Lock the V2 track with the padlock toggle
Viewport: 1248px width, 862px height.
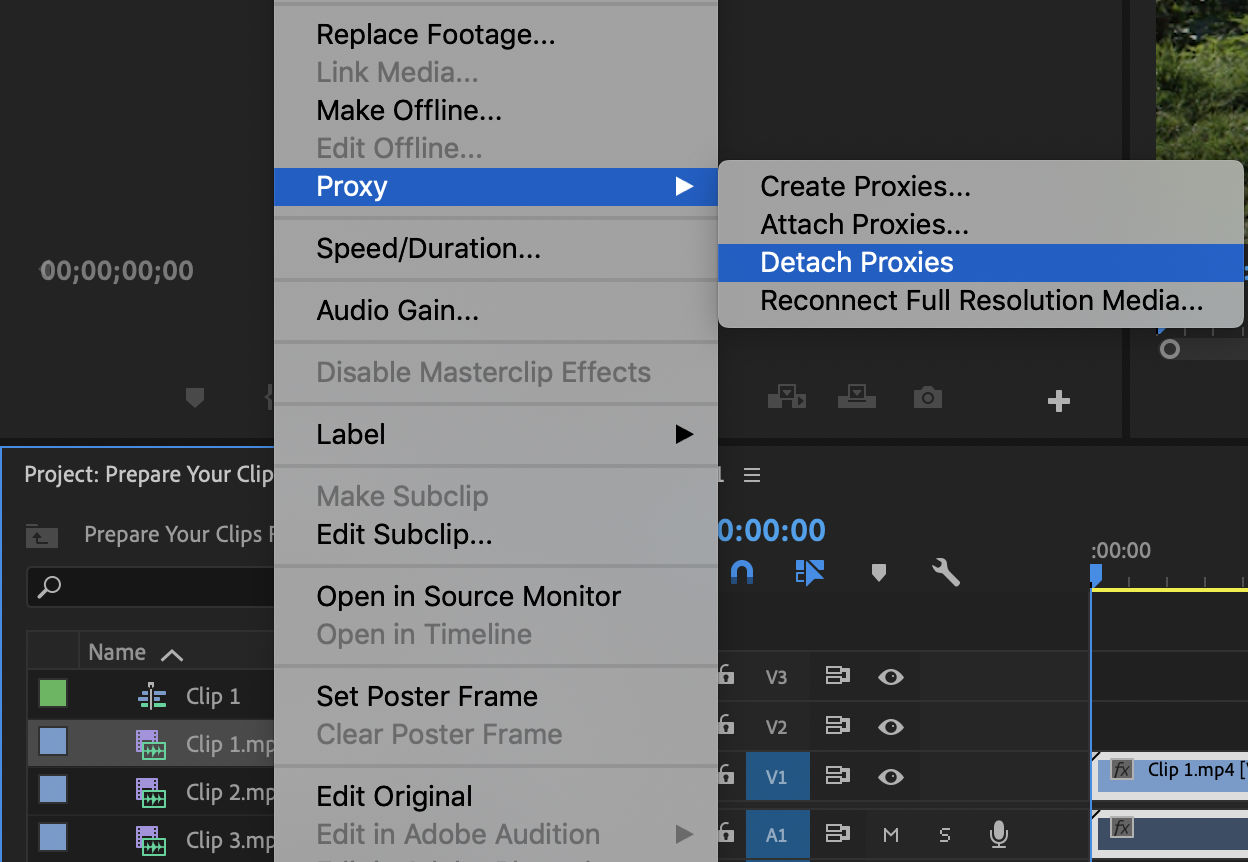[727, 727]
